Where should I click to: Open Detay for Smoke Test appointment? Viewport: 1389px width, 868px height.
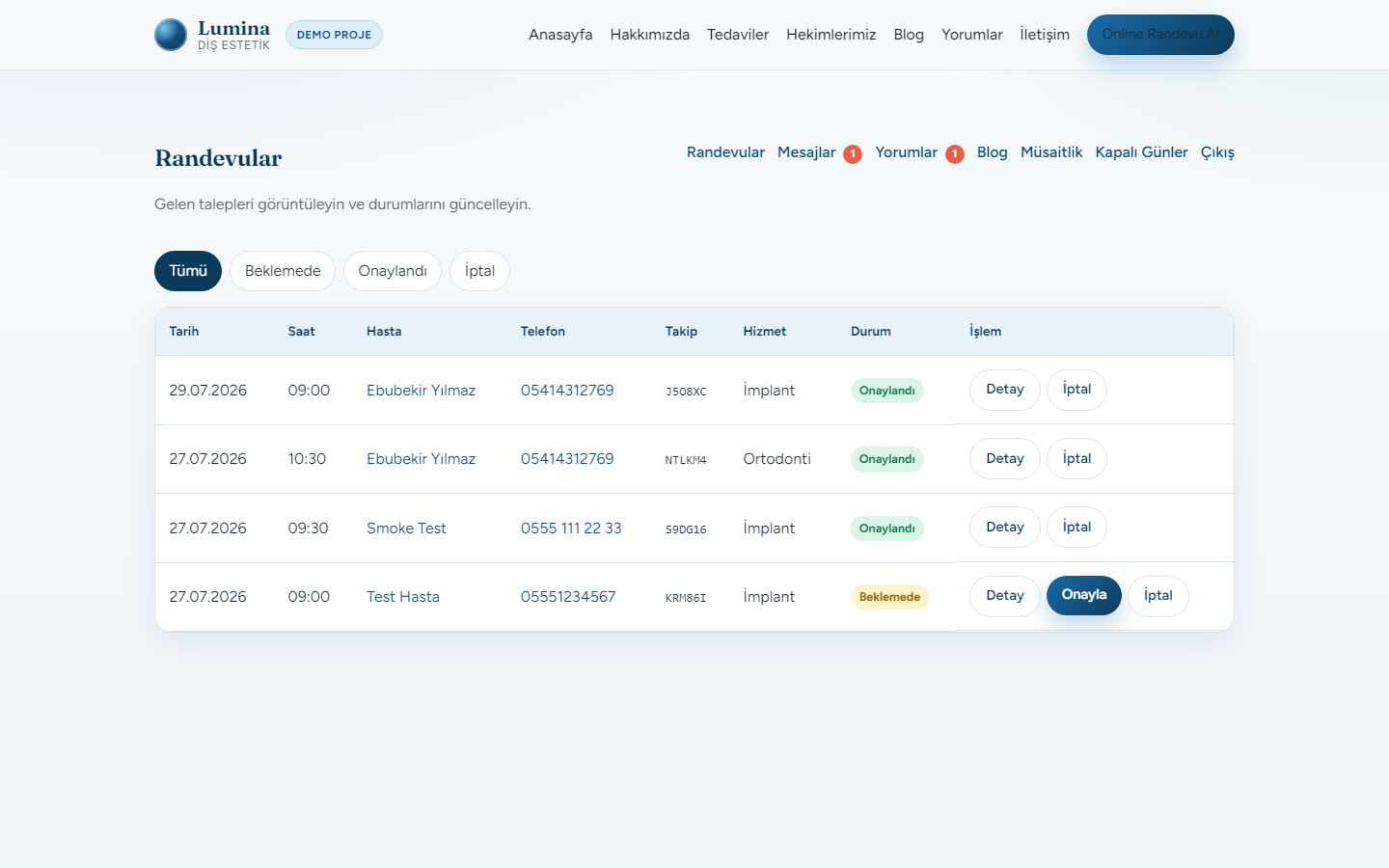[x=1005, y=528]
